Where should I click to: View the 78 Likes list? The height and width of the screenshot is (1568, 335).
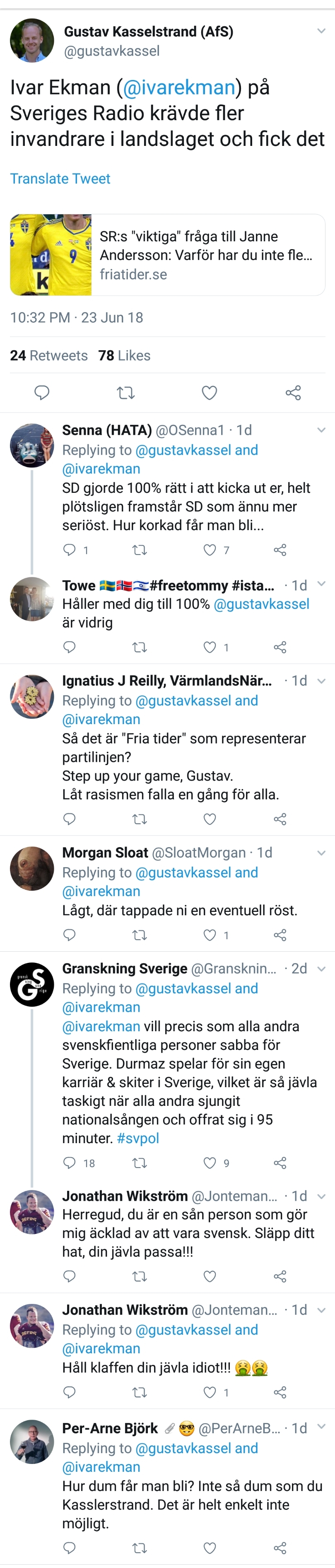[124, 356]
